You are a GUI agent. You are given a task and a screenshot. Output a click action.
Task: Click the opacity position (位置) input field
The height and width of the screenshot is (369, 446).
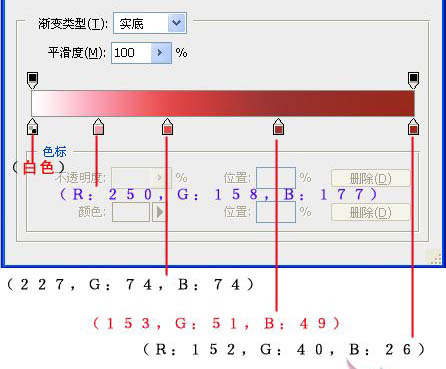point(276,178)
